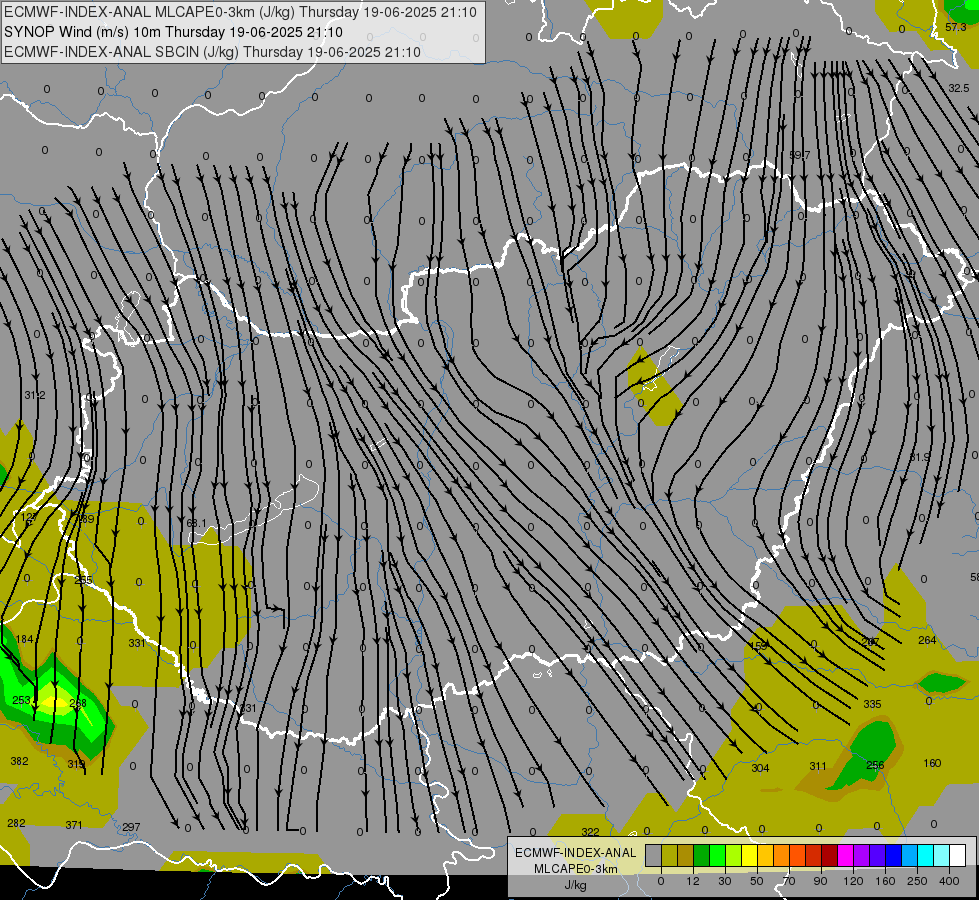979x900 pixels.
Task: Click the 32.5 value on the map
Action: 958,89
